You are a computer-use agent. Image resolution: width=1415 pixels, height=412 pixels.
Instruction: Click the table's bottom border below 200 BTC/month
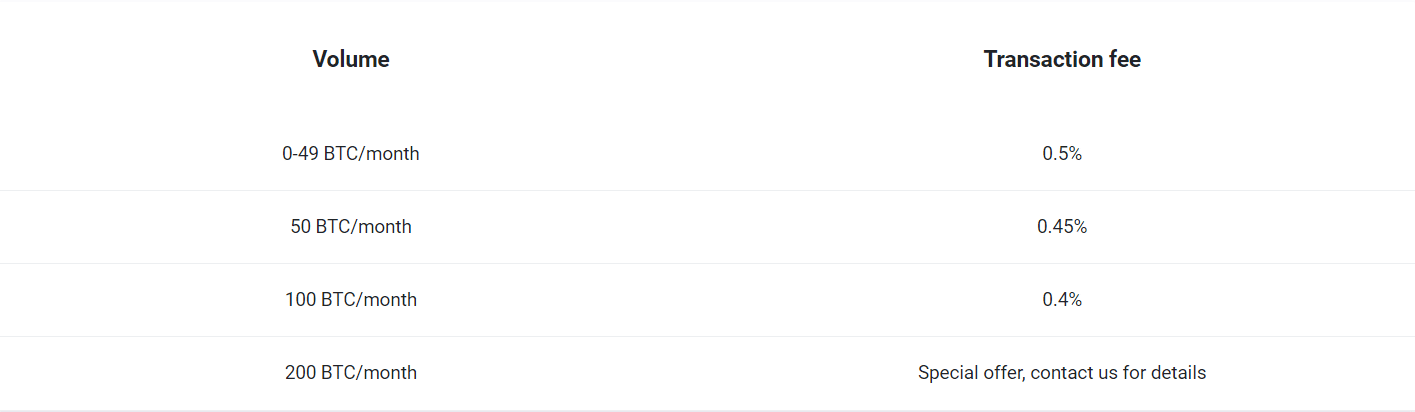pyautogui.click(x=707, y=410)
